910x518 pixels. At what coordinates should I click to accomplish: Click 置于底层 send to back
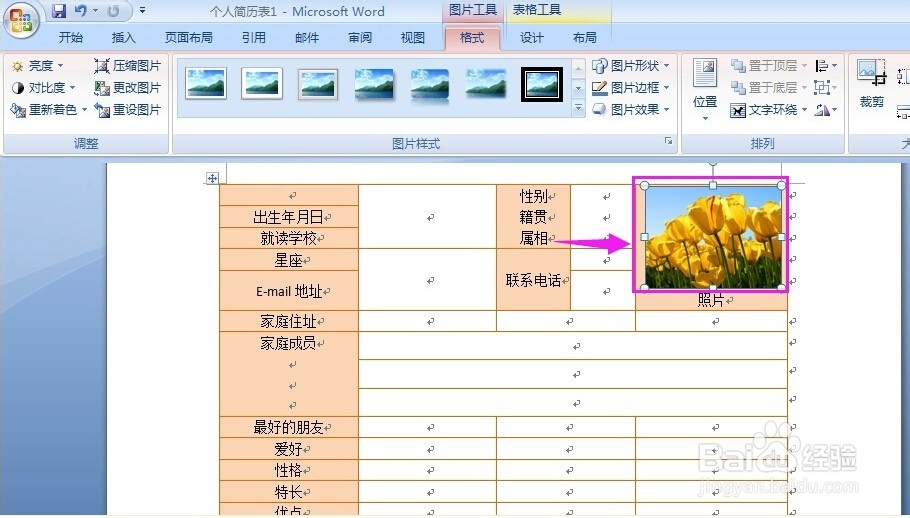coord(768,88)
